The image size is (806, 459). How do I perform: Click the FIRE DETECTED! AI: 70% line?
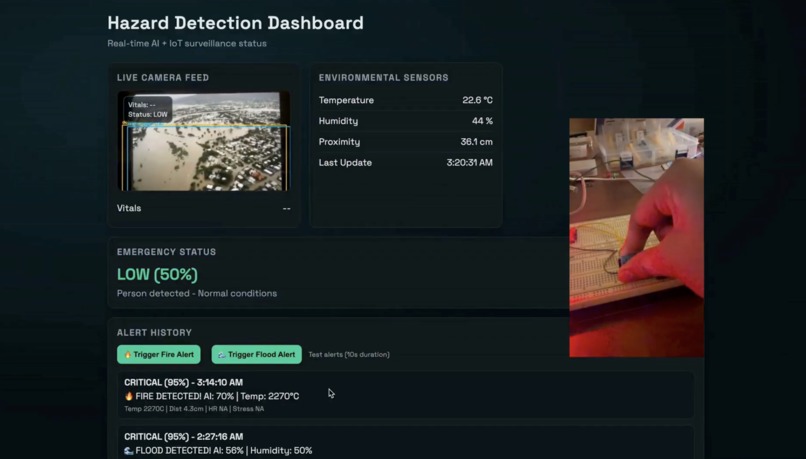pos(212,396)
